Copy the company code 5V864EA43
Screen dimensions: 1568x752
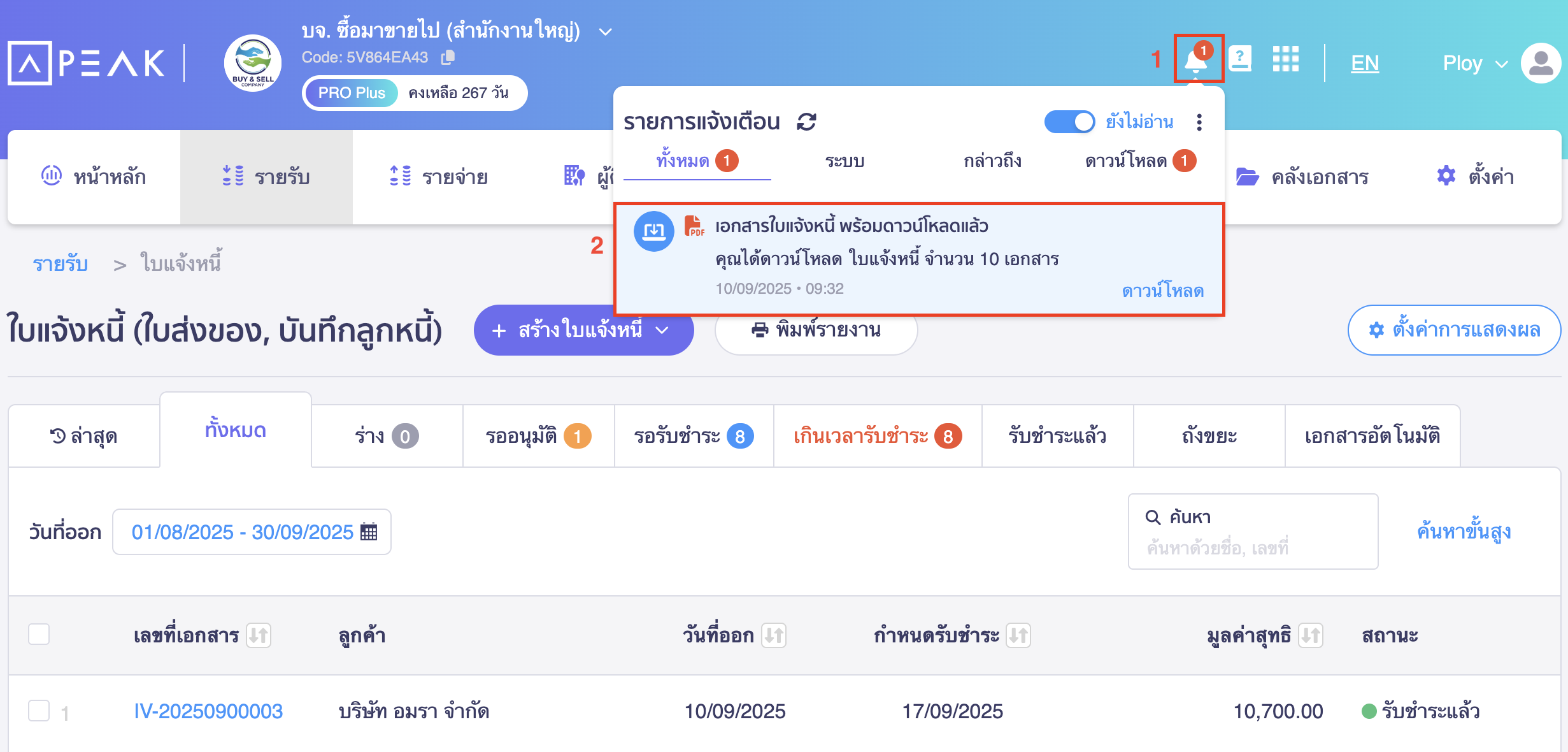point(448,57)
